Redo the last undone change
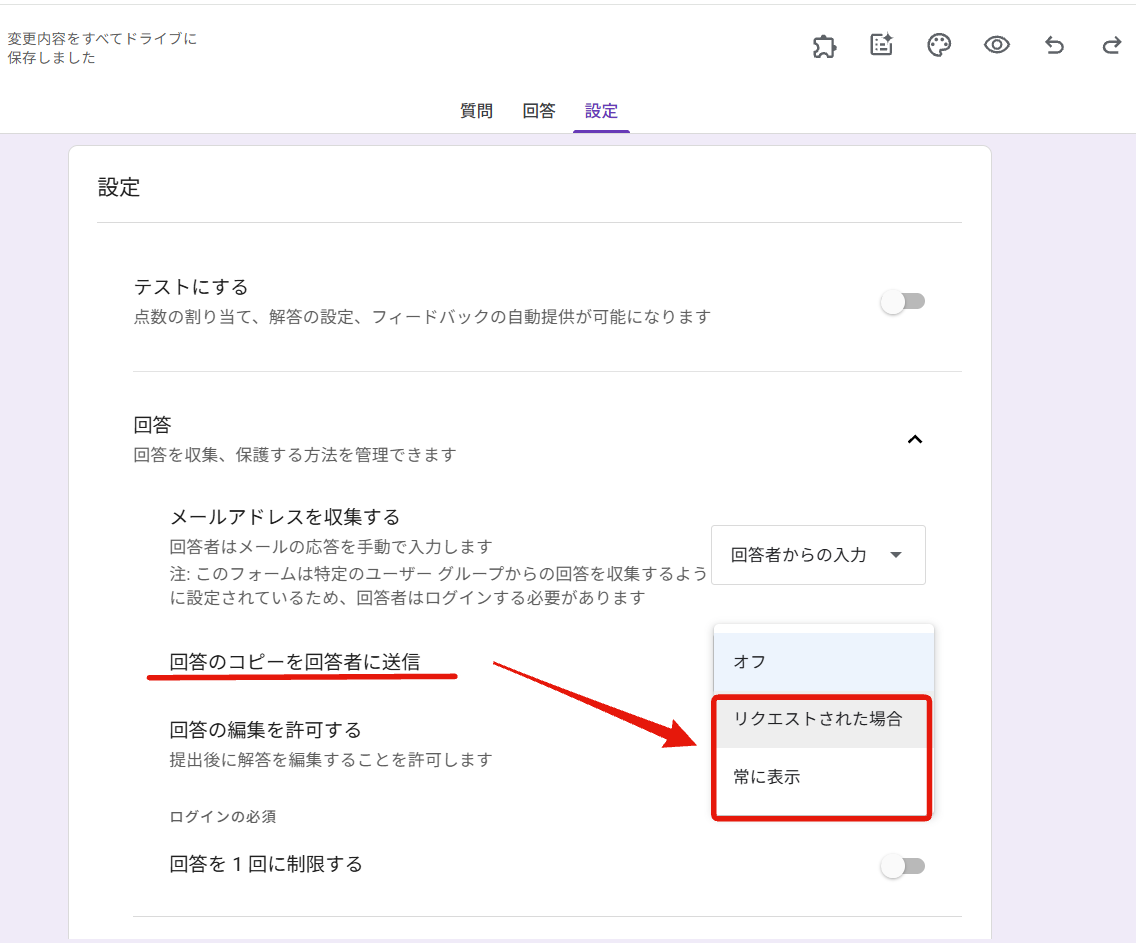1136x943 pixels. pyautogui.click(x=1111, y=46)
